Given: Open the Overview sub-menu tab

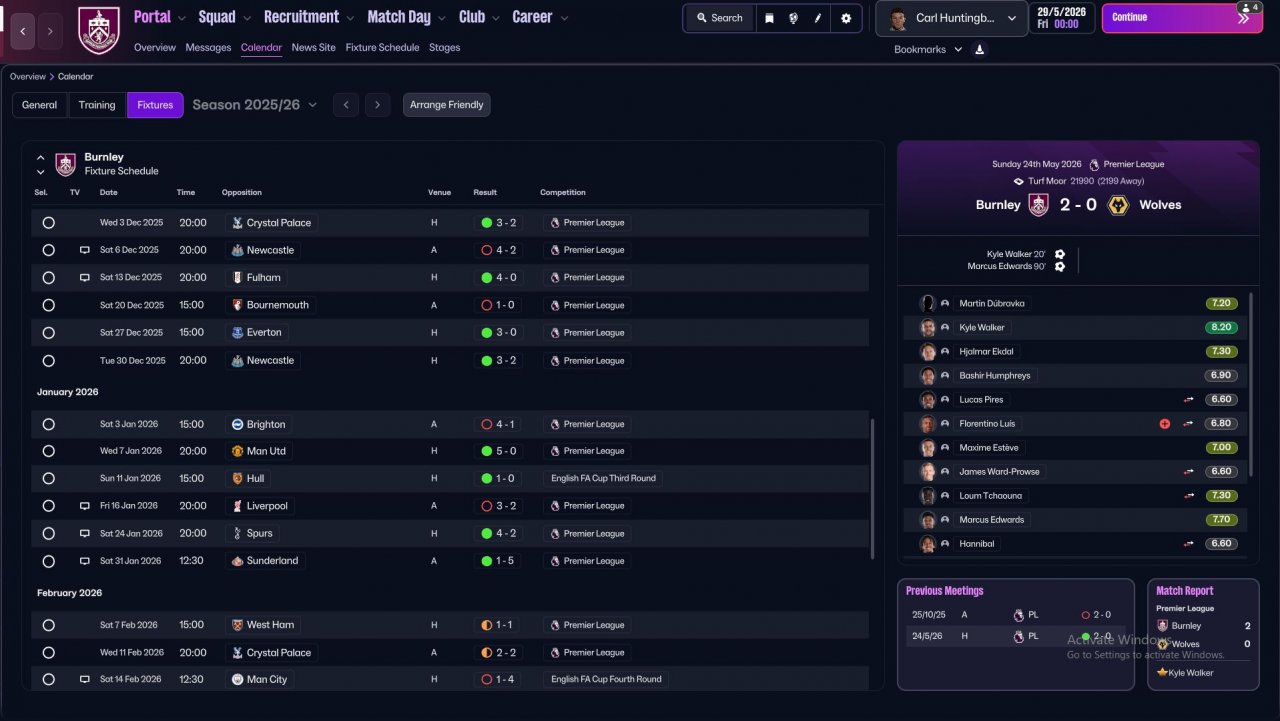Looking at the screenshot, I should pos(155,47).
